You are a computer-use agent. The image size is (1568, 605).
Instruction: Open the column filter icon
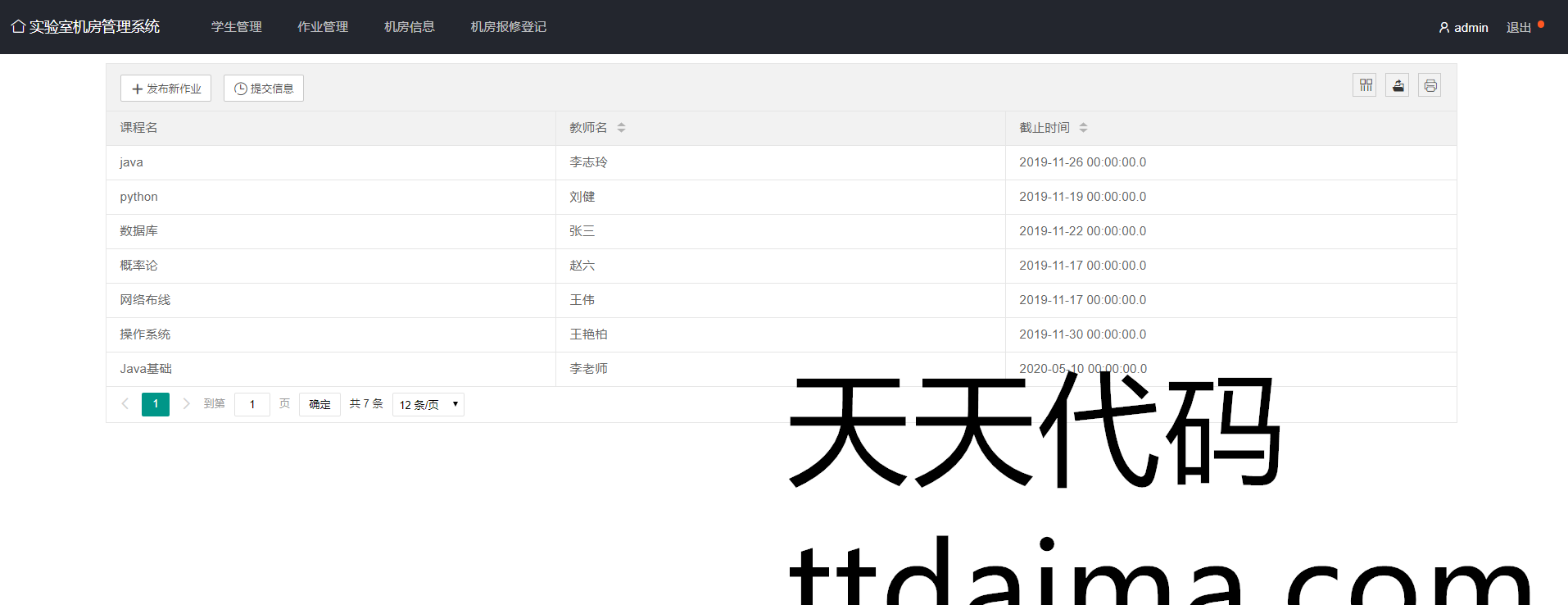coord(1365,85)
